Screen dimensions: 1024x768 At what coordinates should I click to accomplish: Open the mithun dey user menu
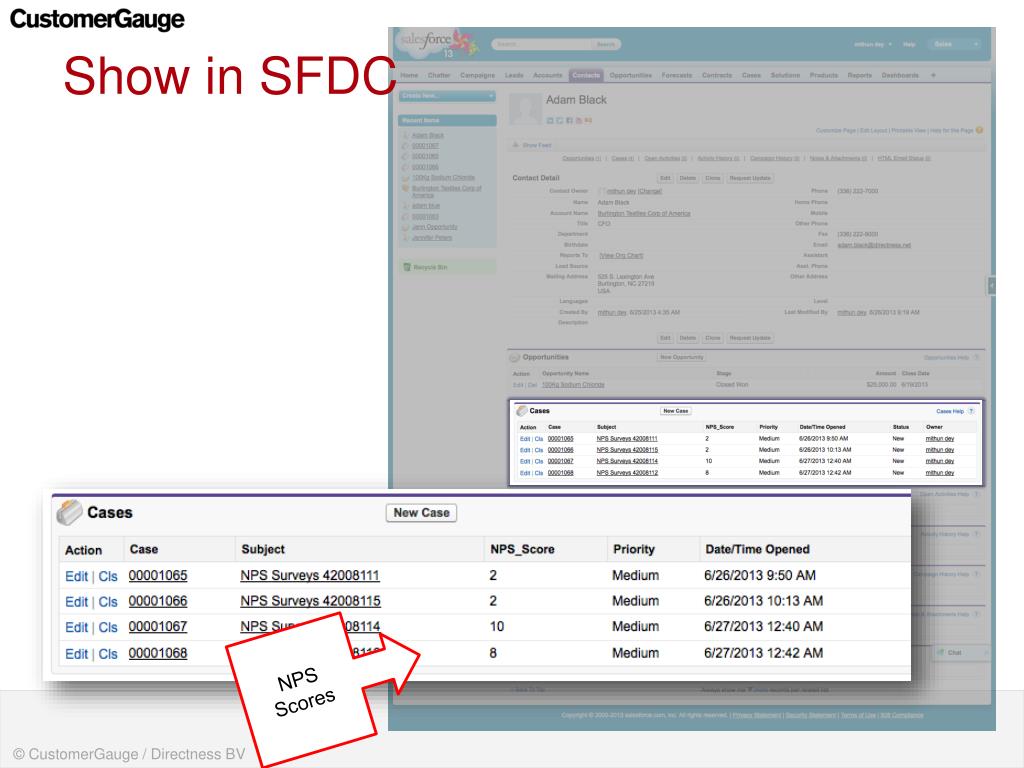872,44
